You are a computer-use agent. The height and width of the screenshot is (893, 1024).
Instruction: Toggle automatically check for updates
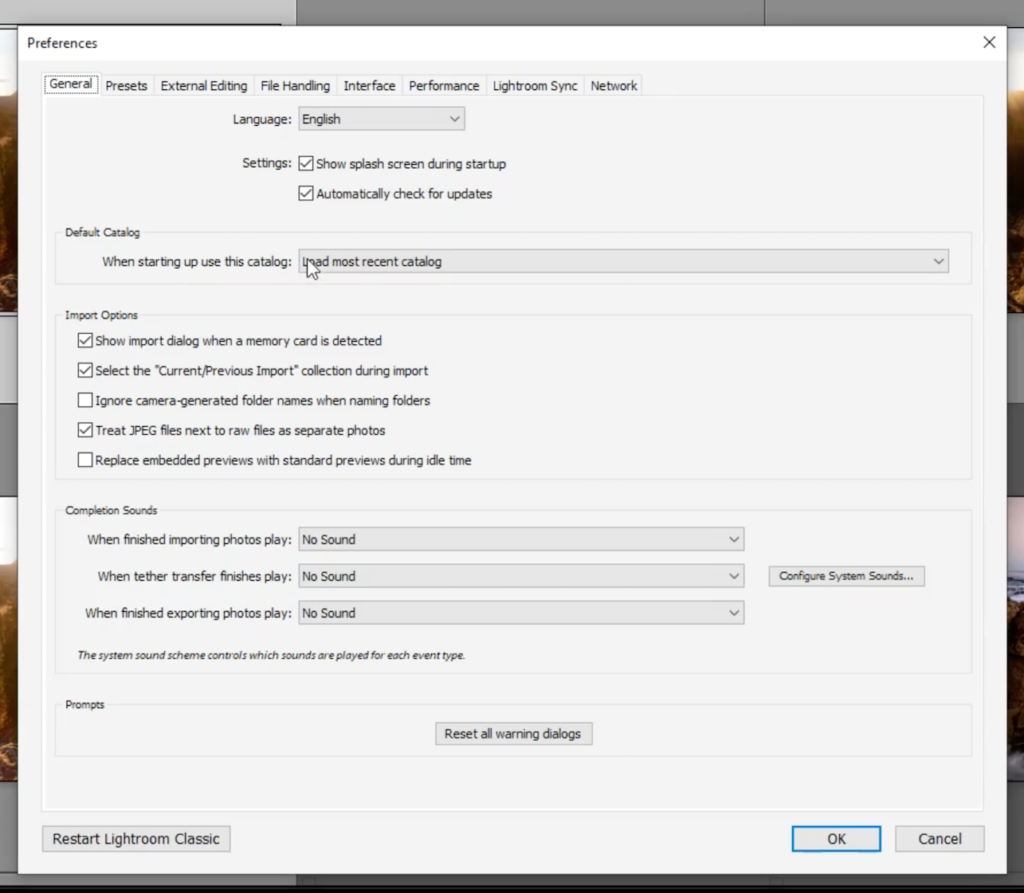coord(306,193)
